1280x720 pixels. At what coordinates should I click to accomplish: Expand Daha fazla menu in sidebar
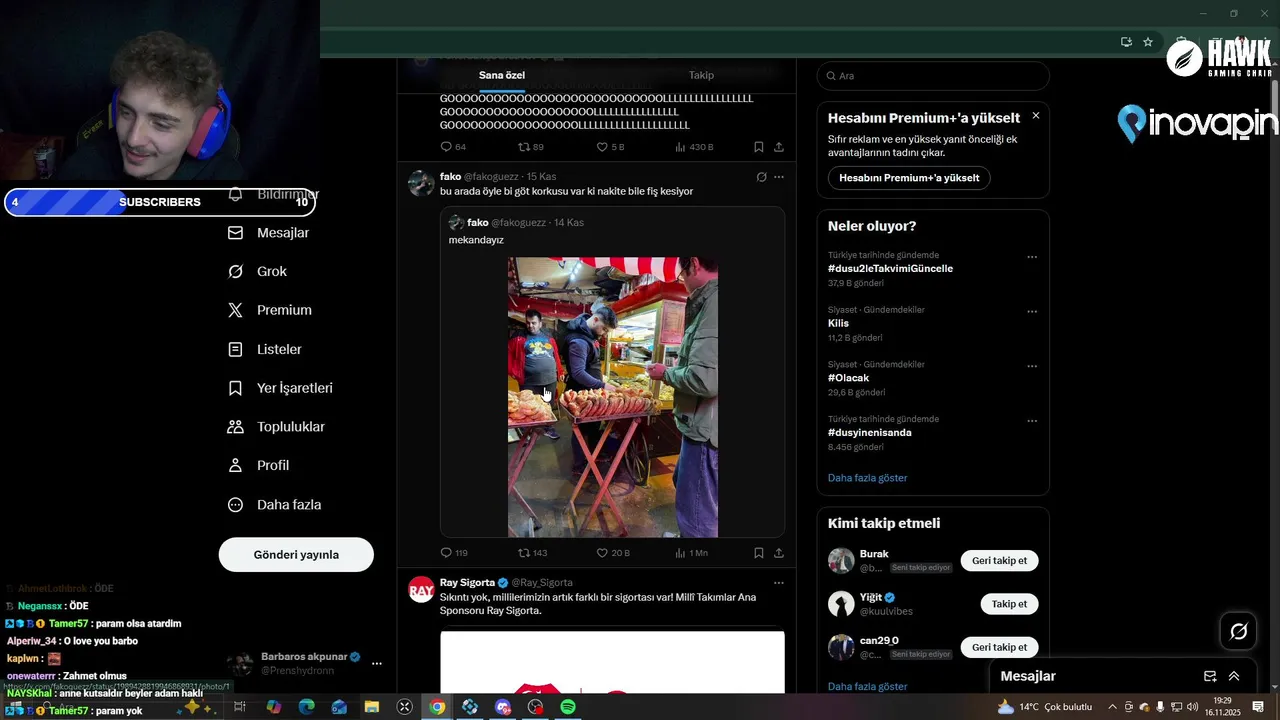[x=275, y=505]
